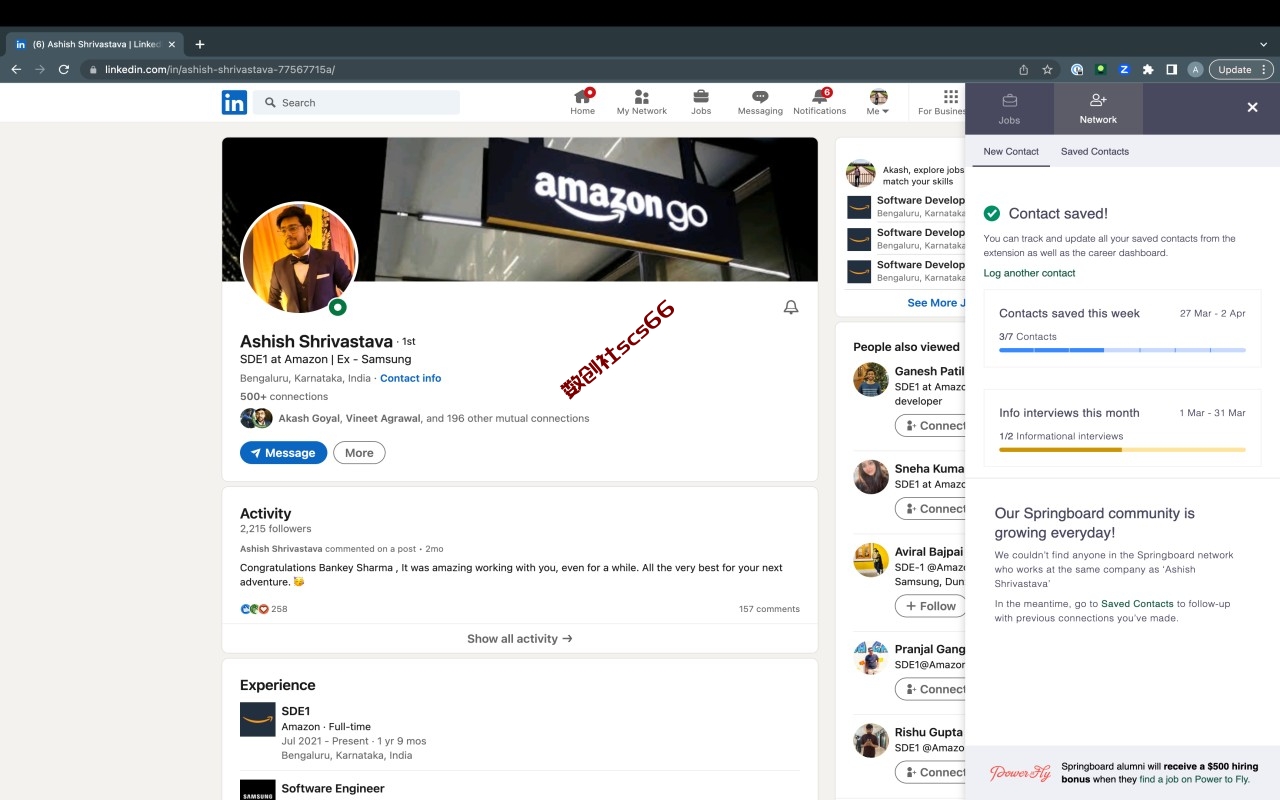The width and height of the screenshot is (1280, 800).
Task: Select the New Contact tab
Action: (1011, 151)
